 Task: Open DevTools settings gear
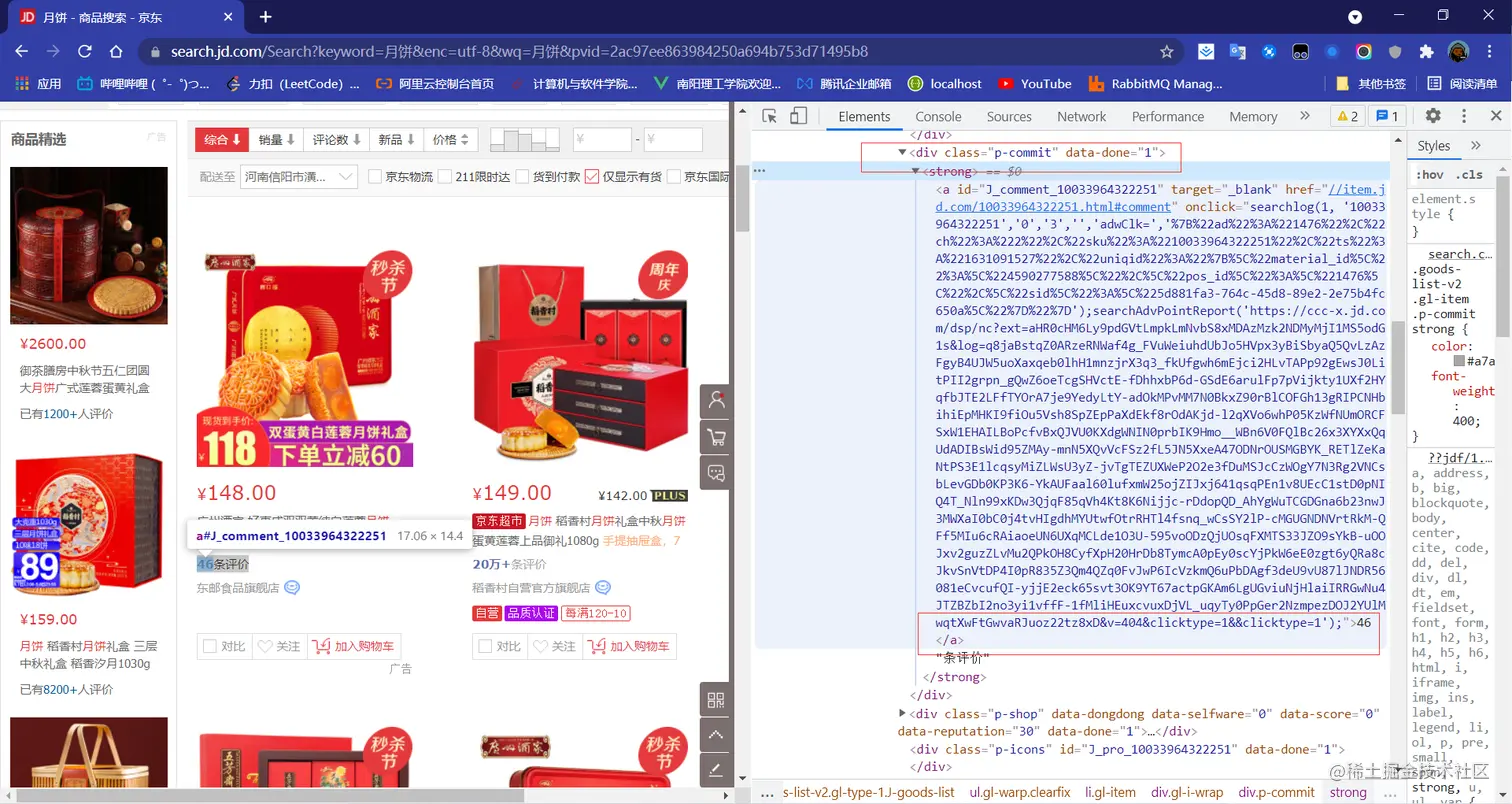click(x=1433, y=116)
